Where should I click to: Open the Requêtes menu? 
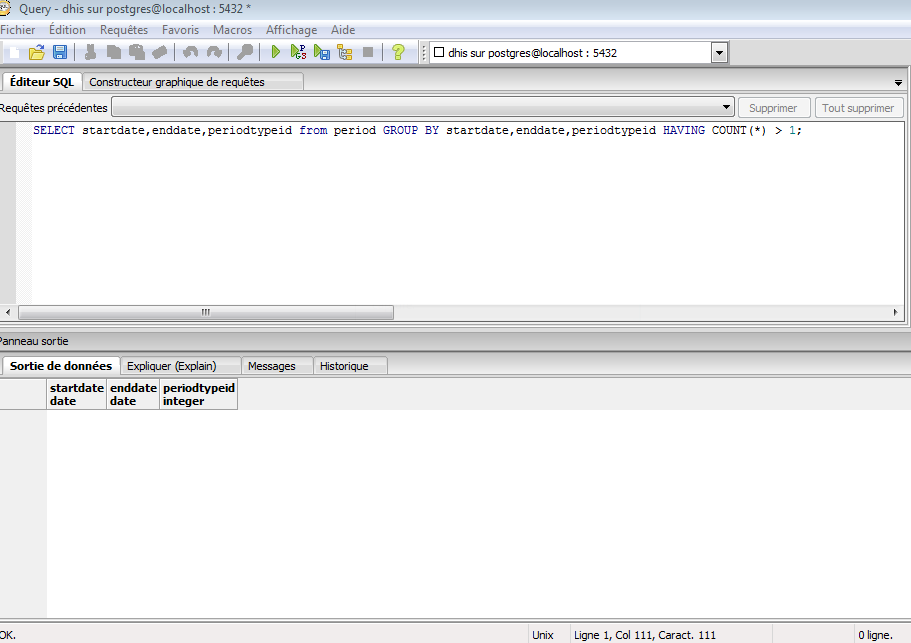pyautogui.click(x=124, y=30)
